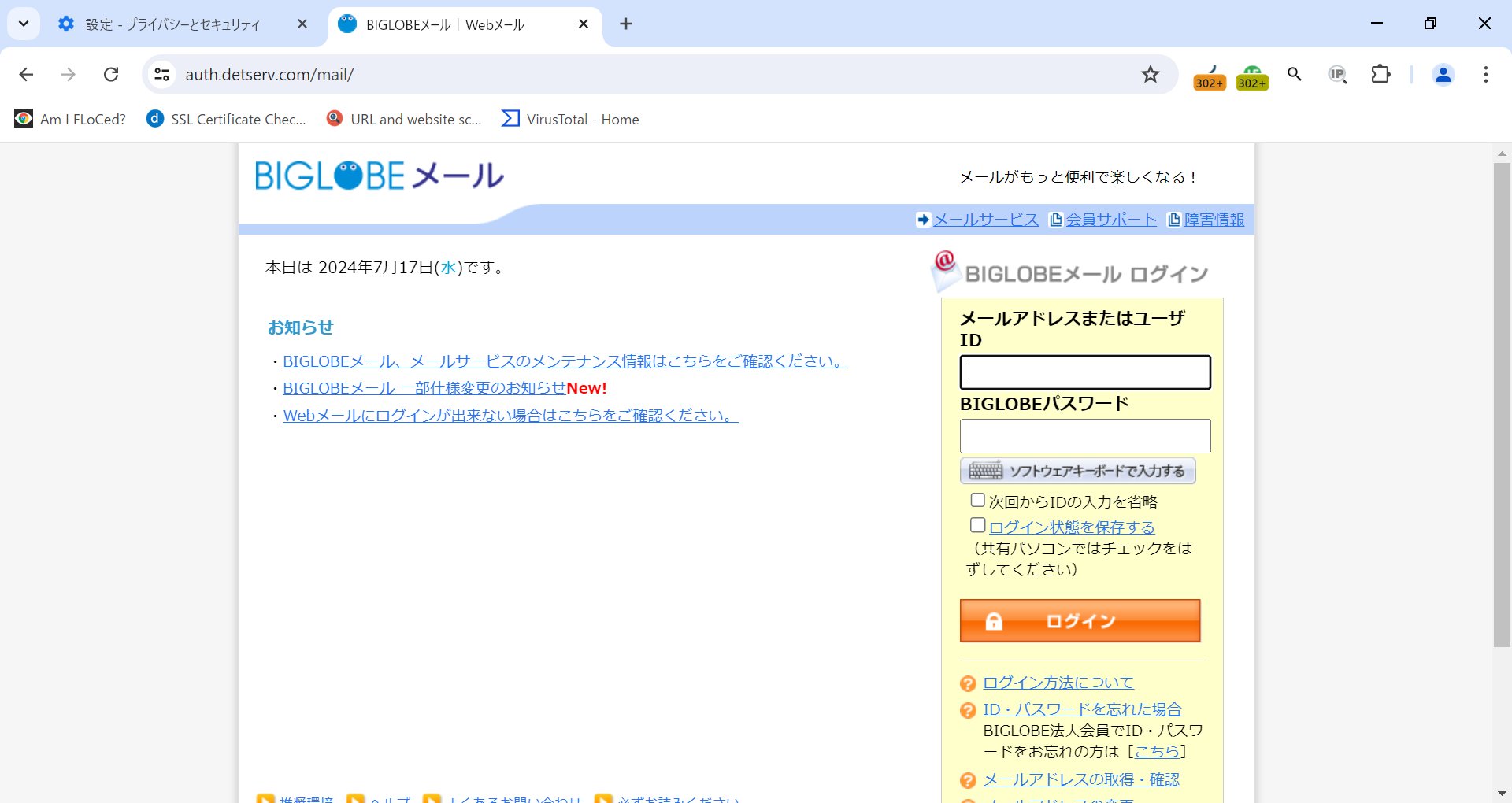Viewport: 1512px width, 803px height.
Task: Click ソフトウェアキーボードで入力する button
Action: pyautogui.click(x=1078, y=471)
